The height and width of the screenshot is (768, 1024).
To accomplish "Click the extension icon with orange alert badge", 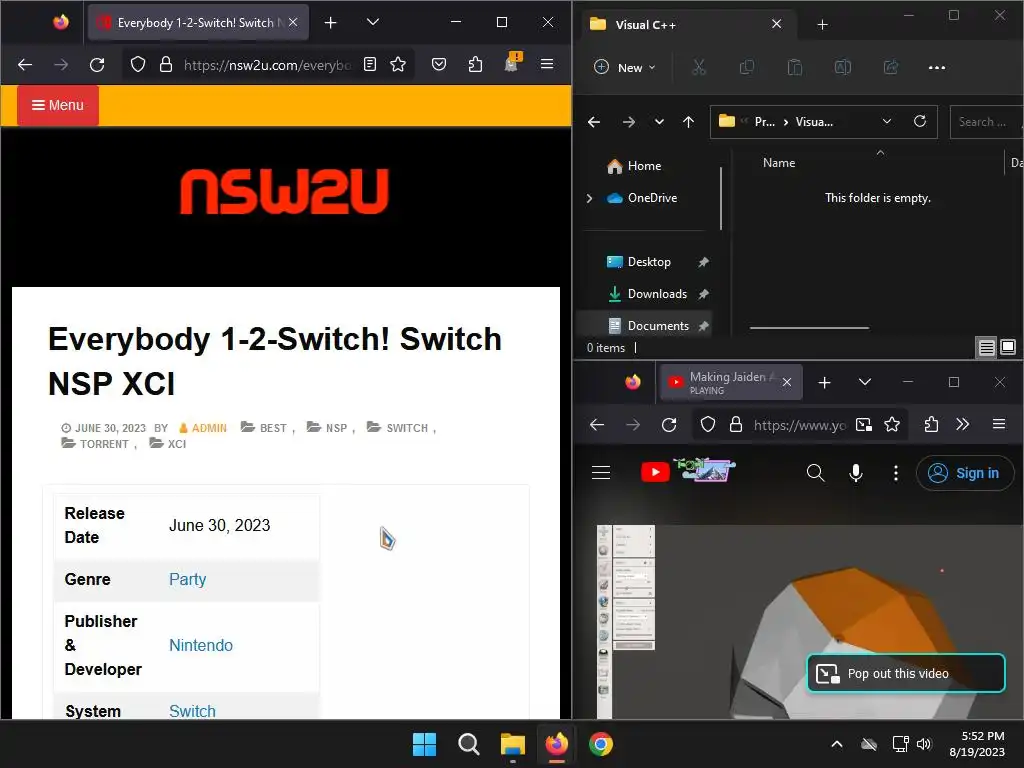I will tap(512, 63).
